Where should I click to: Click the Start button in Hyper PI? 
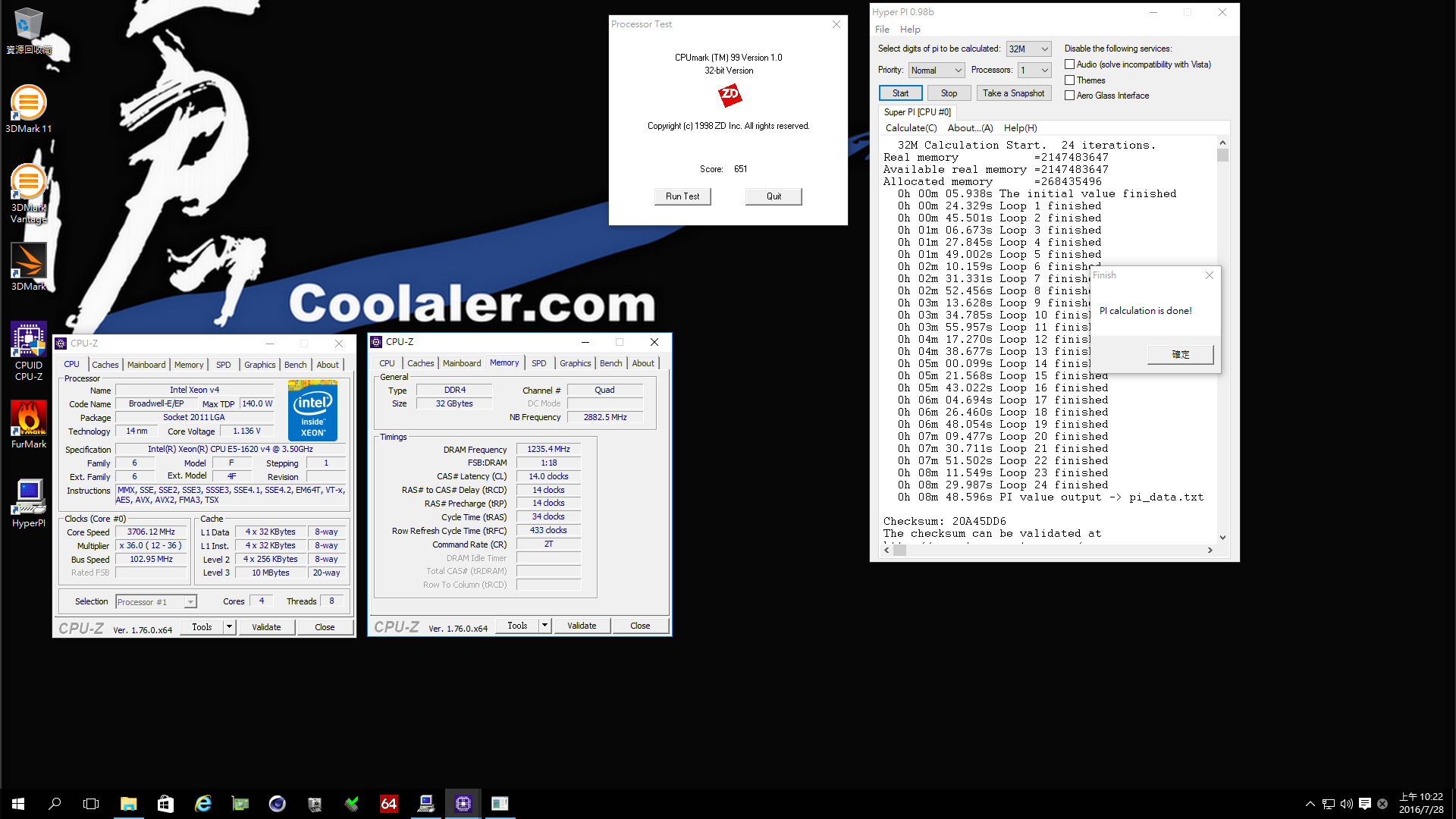(900, 93)
